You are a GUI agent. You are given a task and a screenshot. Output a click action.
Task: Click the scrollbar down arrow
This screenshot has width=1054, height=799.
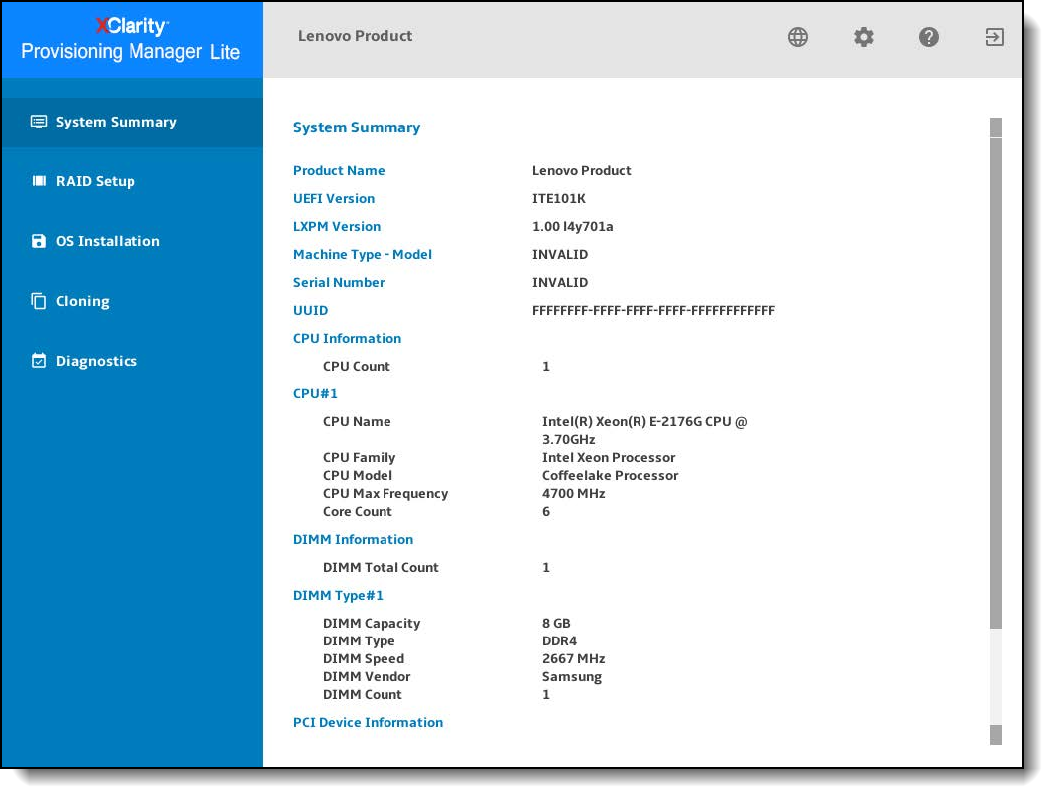[995, 736]
